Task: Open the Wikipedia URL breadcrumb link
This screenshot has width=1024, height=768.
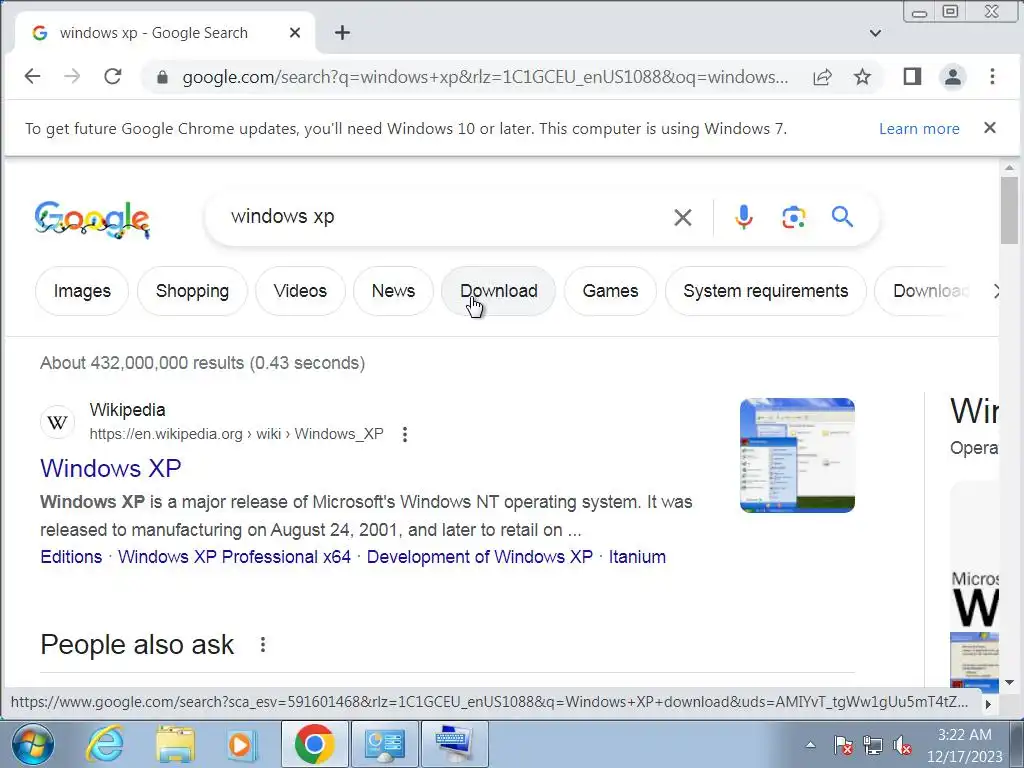Action: coord(236,434)
